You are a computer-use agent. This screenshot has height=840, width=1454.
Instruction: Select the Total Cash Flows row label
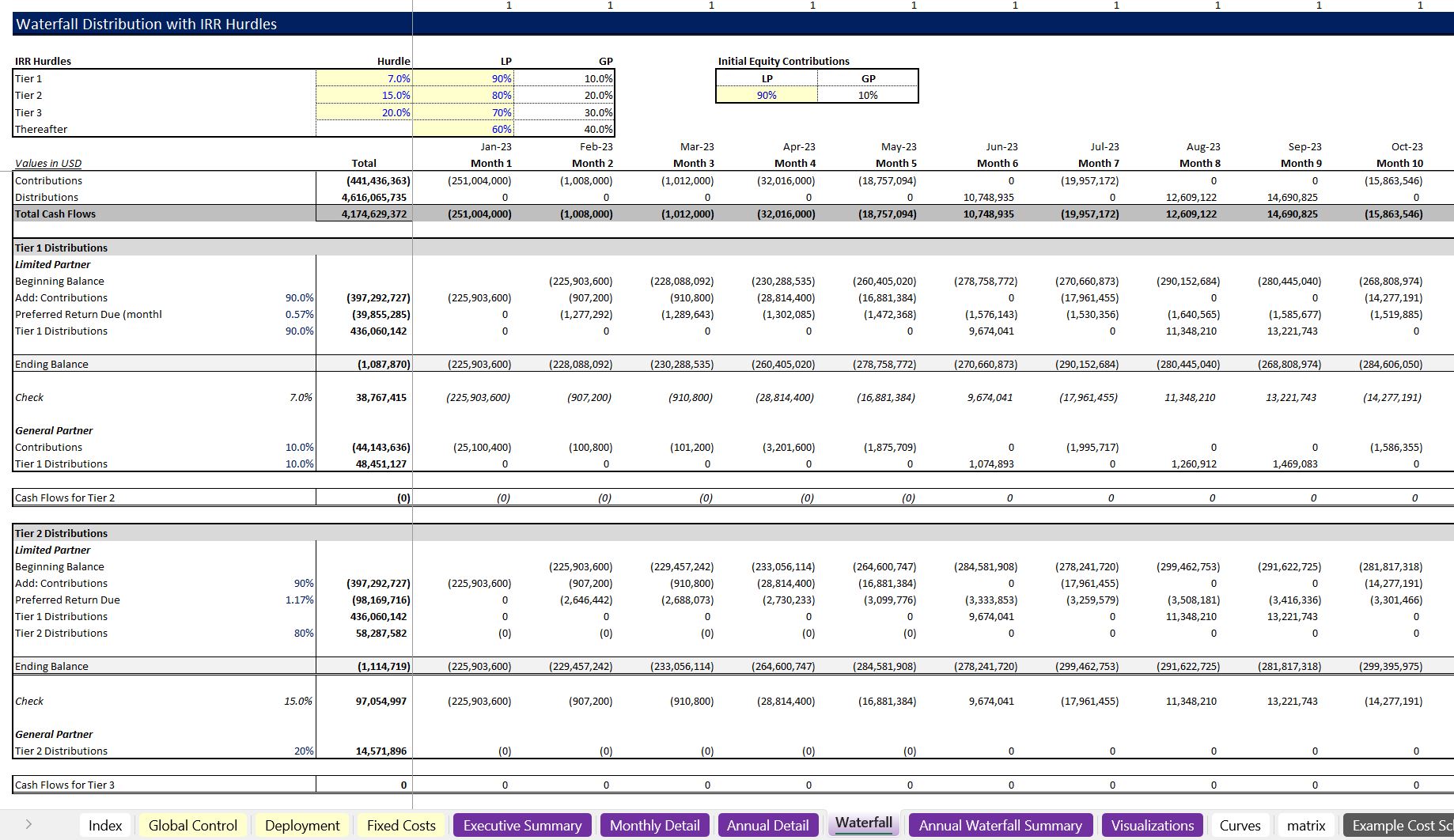tap(54, 214)
